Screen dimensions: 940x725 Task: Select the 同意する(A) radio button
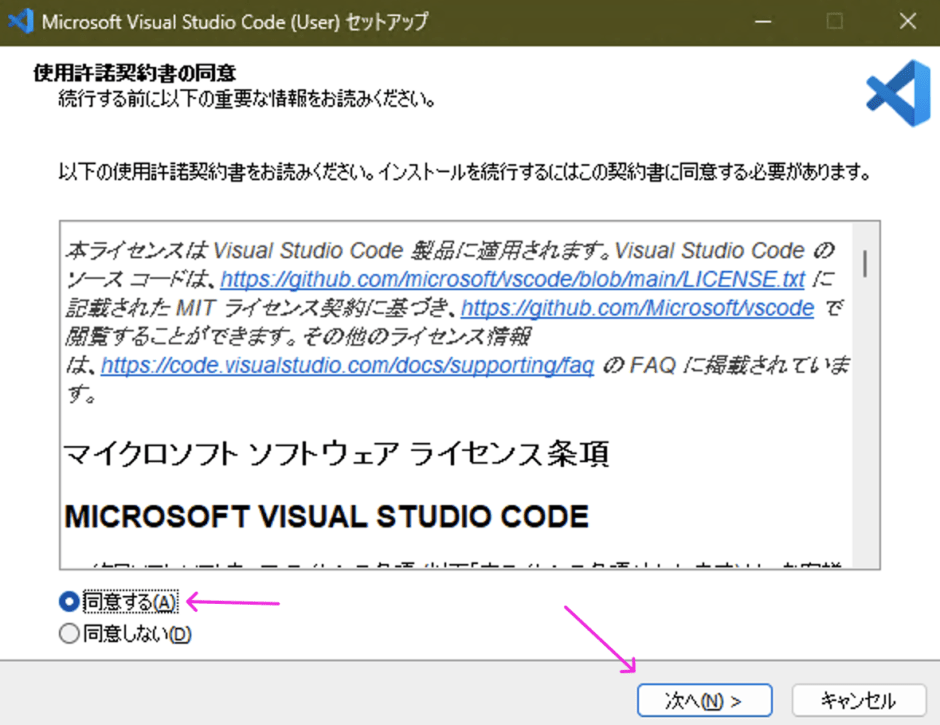point(69,601)
